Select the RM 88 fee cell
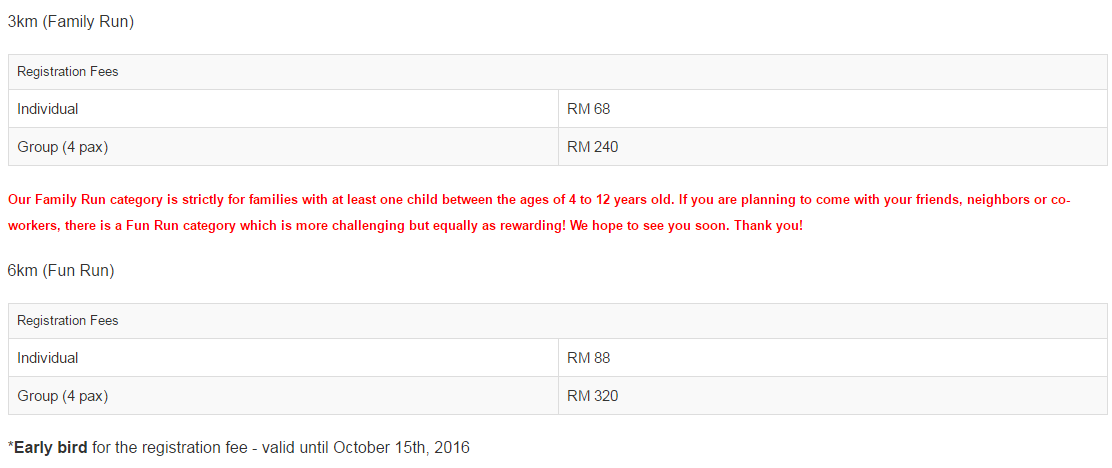This screenshot has width=1112, height=468. [x=589, y=358]
